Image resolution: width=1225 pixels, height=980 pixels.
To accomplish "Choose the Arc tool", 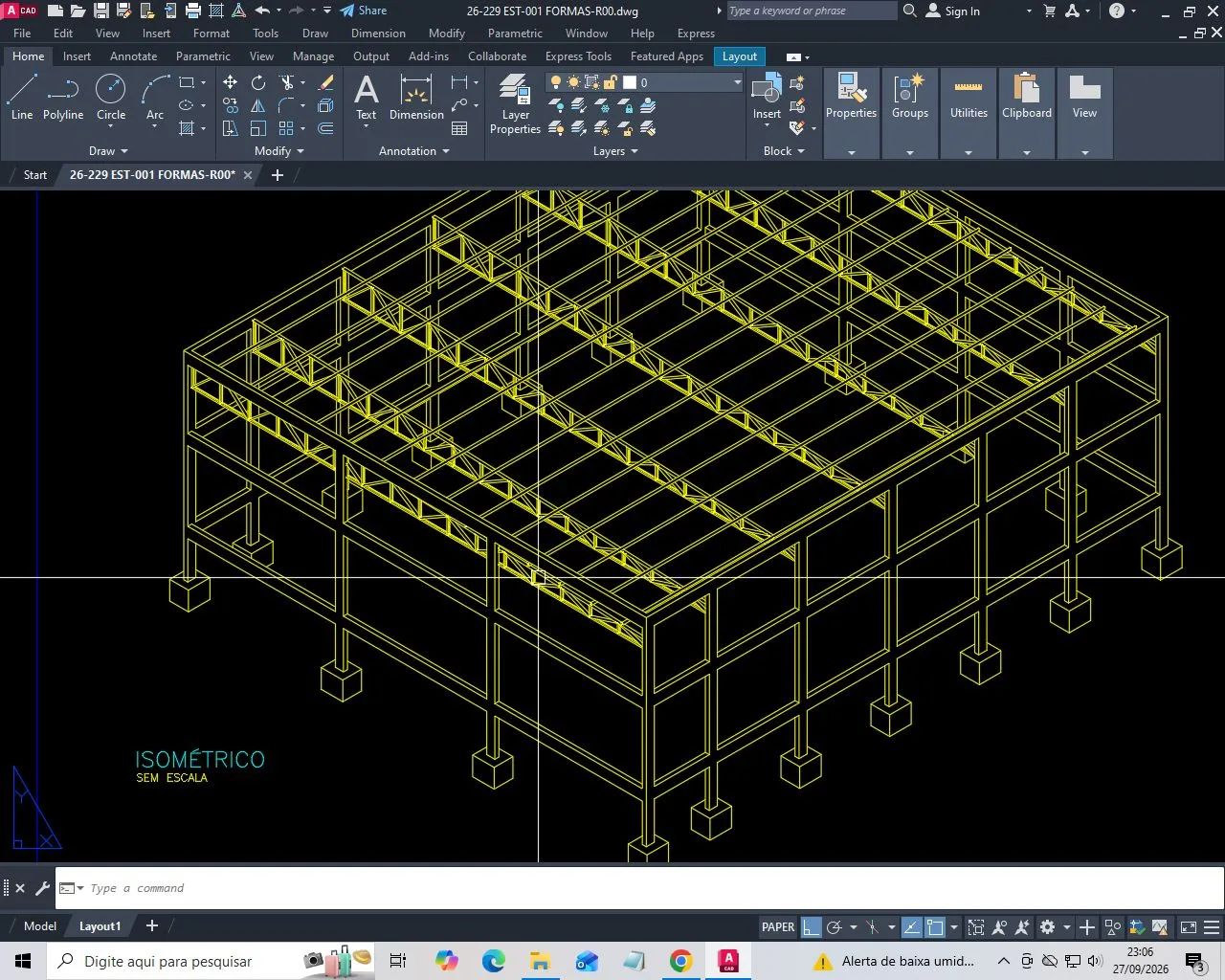I will [155, 98].
